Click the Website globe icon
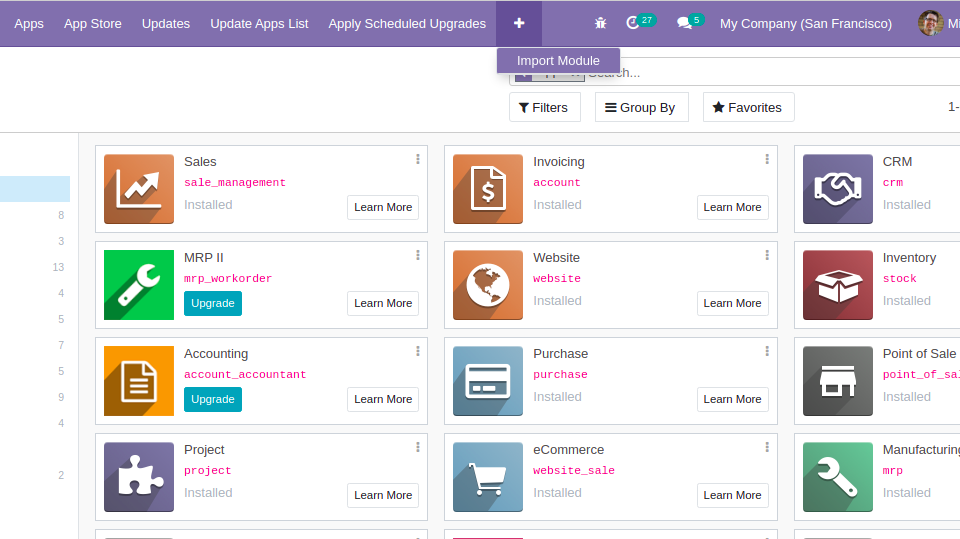 488,285
